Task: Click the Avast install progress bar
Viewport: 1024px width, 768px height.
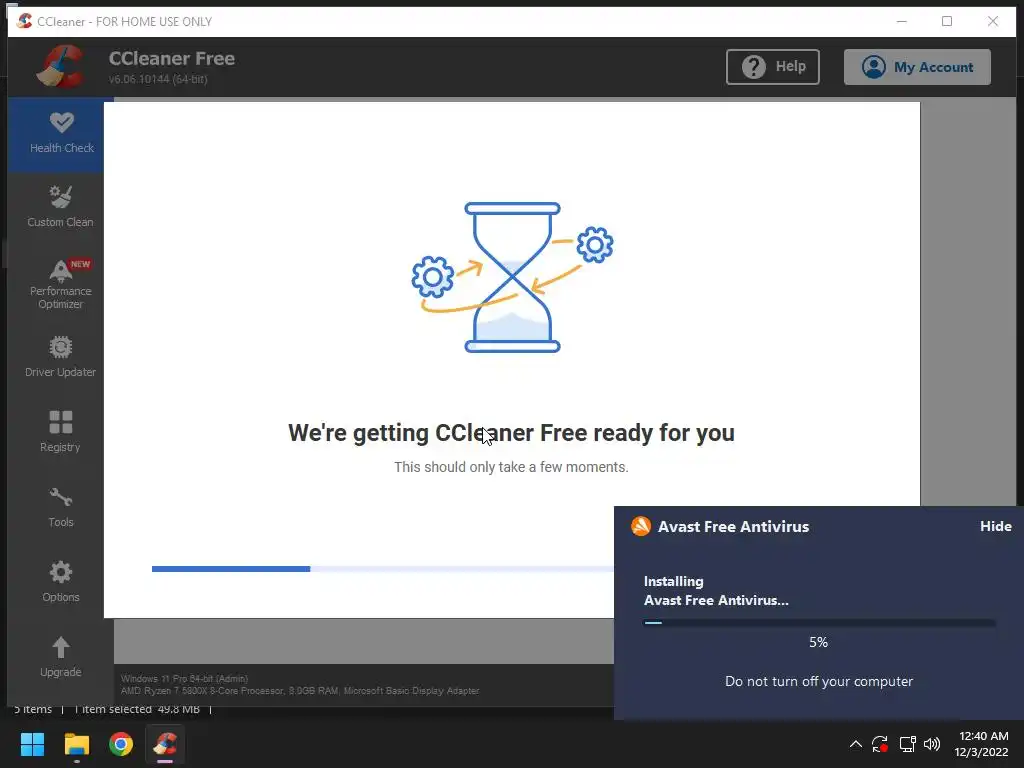Action: (820, 623)
